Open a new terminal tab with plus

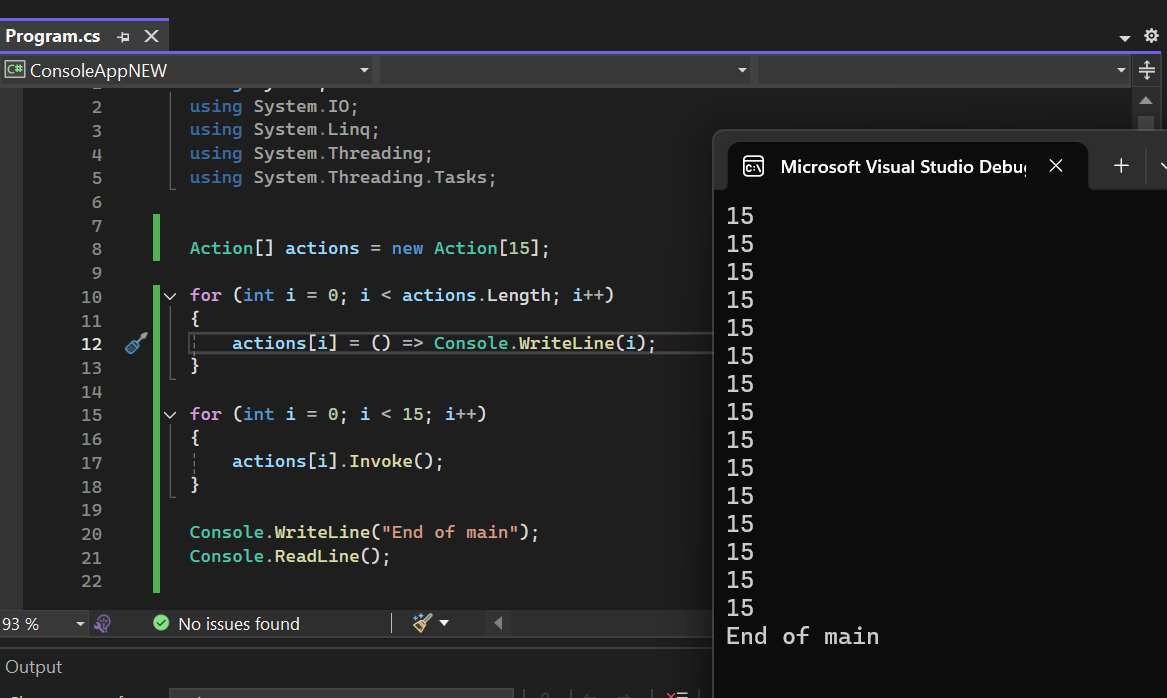tap(1121, 166)
